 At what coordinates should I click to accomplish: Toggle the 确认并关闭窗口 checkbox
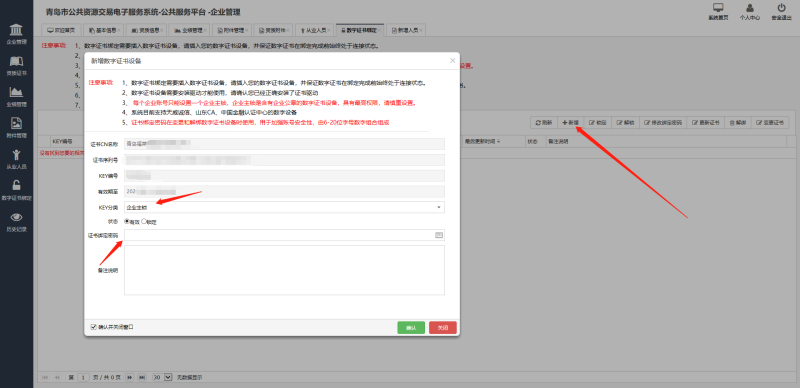coord(93,327)
